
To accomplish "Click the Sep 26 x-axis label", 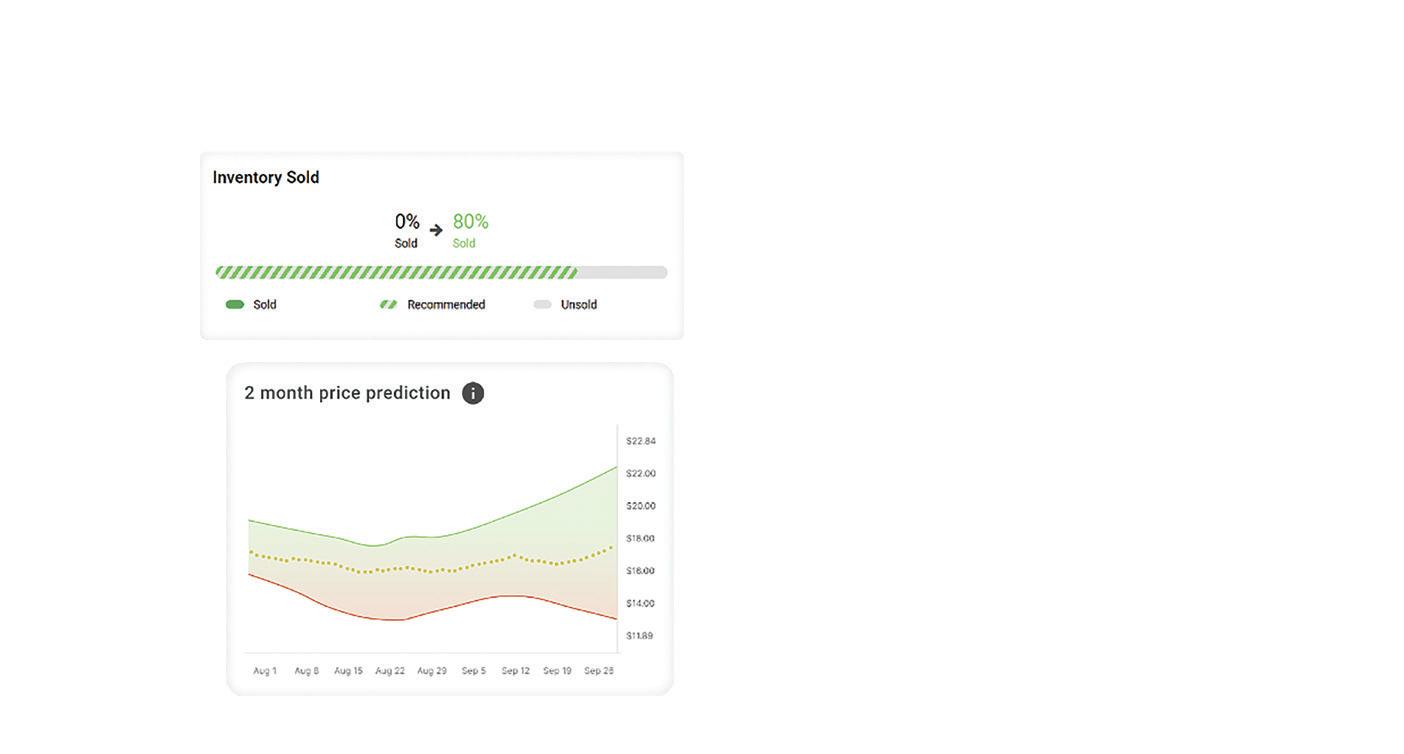I will coord(599,671).
